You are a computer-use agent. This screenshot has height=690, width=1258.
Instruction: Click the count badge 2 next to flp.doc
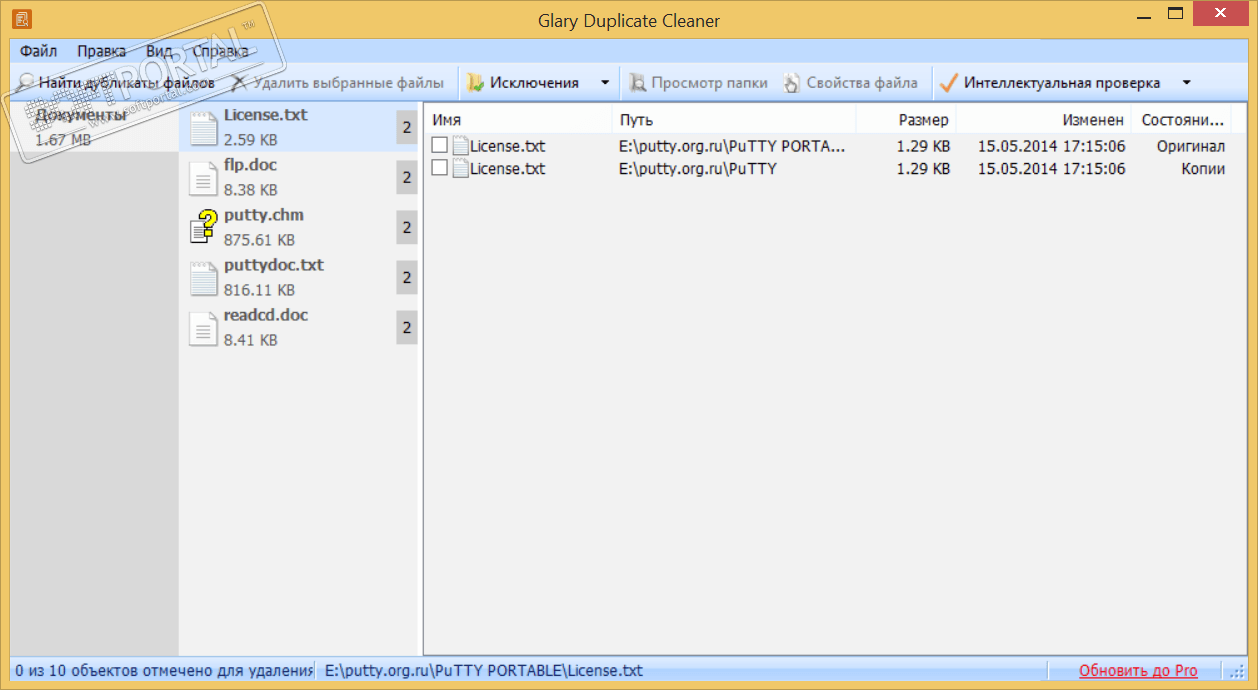tap(407, 178)
